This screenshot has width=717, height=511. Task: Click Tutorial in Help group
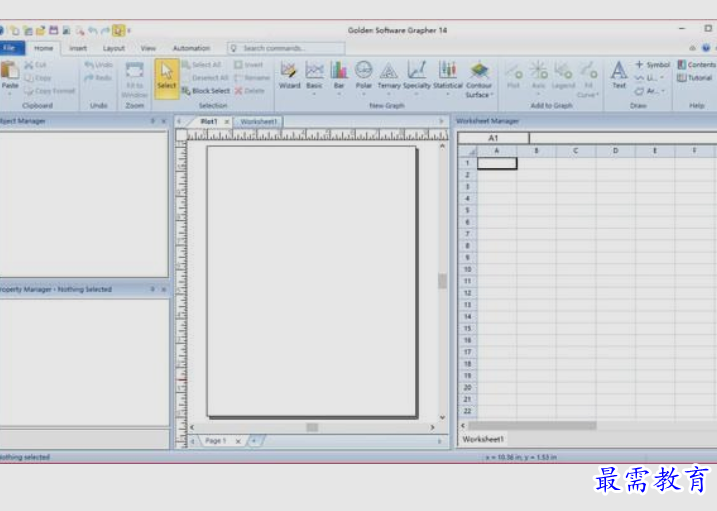(695, 78)
